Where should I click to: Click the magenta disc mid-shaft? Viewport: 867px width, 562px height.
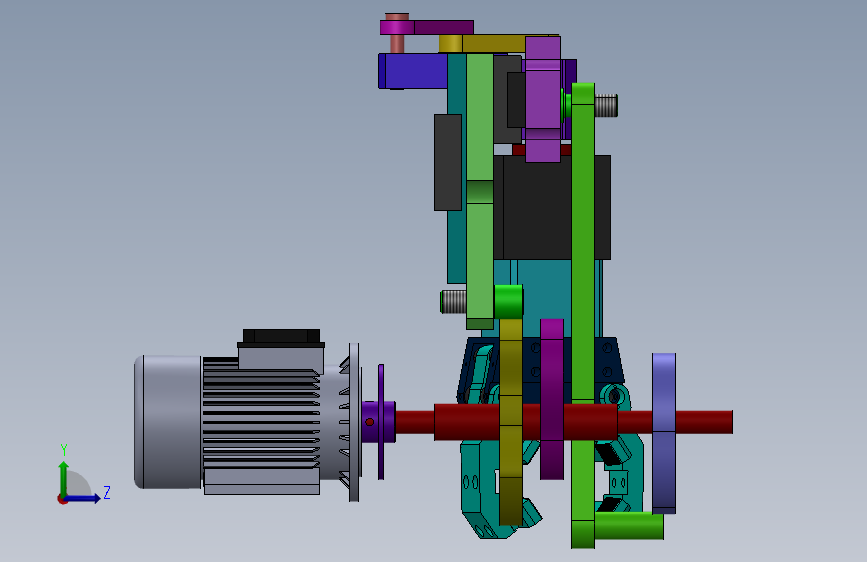click(552, 399)
